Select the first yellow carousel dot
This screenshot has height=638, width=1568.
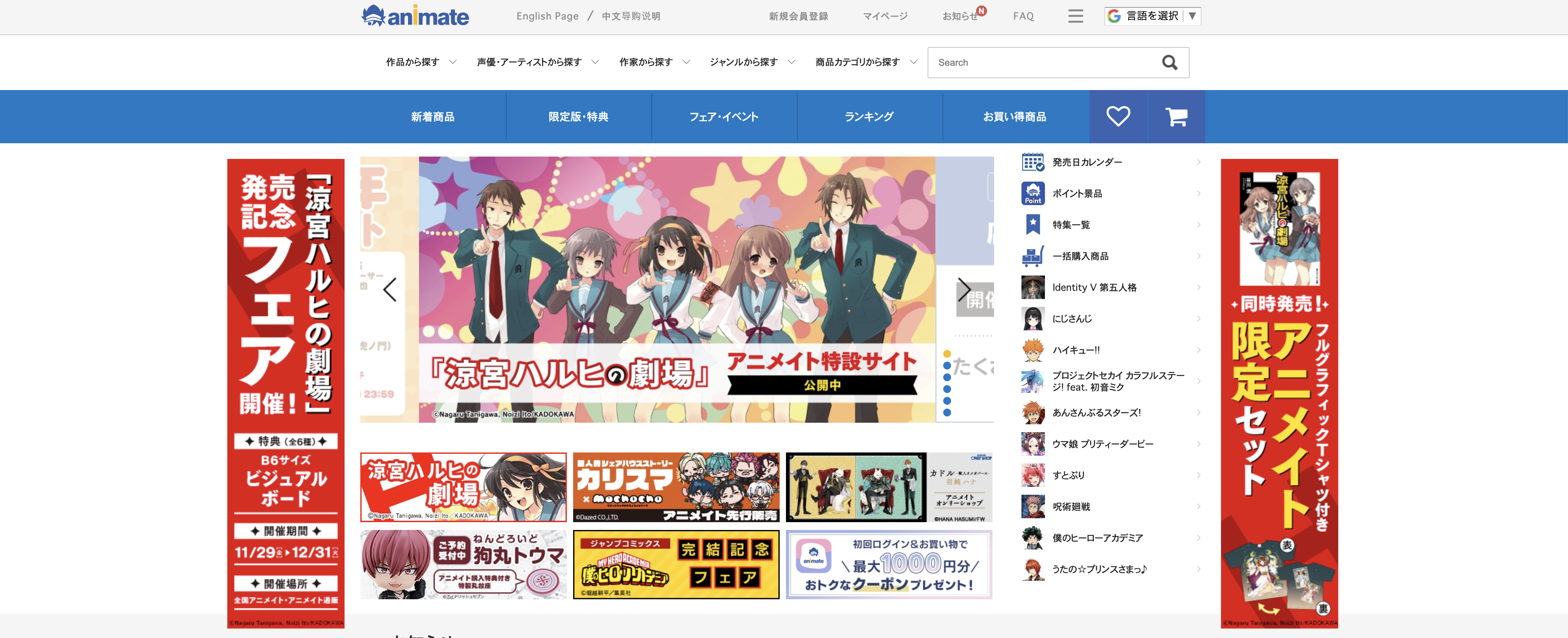pyautogui.click(x=946, y=354)
